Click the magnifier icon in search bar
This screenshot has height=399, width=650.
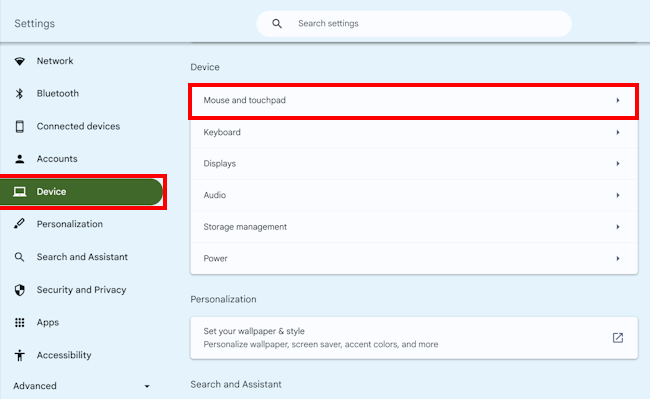point(277,24)
